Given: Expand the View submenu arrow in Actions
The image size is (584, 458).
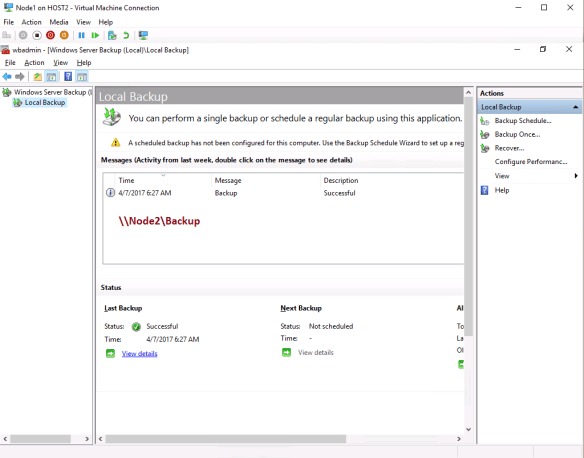Looking at the screenshot, I should [x=576, y=176].
